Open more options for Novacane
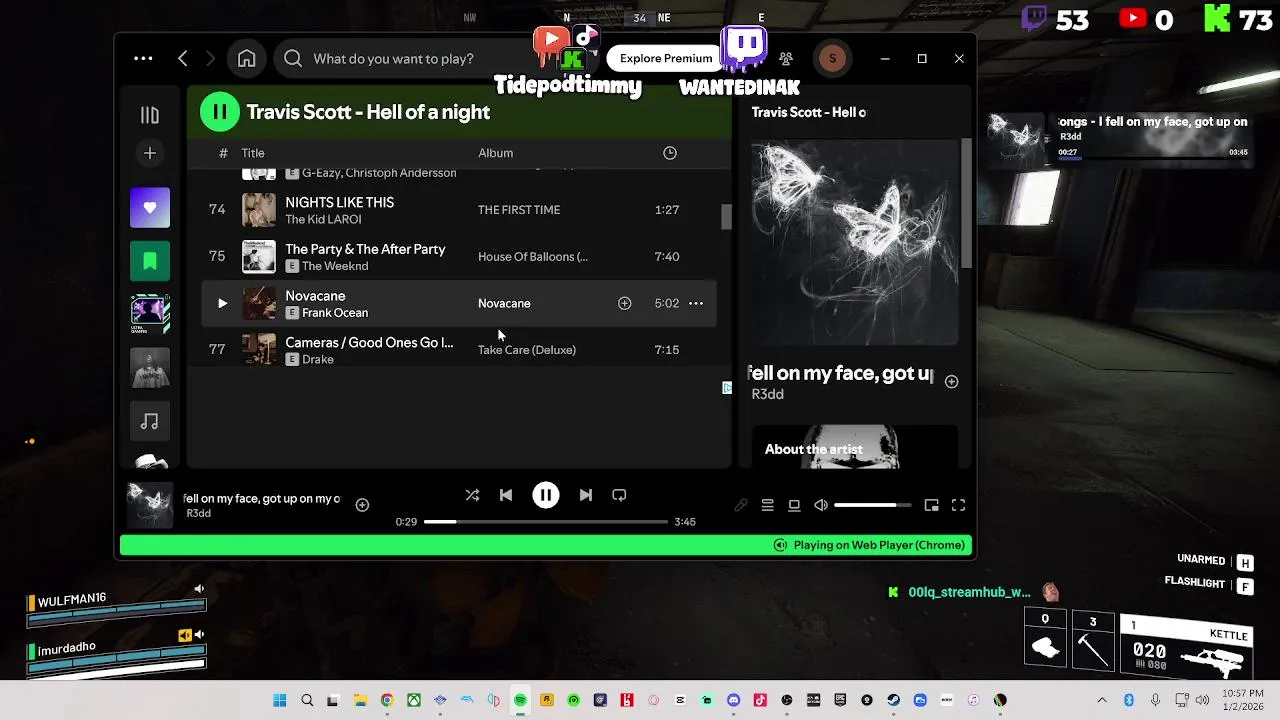The height and width of the screenshot is (720, 1280). tap(696, 303)
